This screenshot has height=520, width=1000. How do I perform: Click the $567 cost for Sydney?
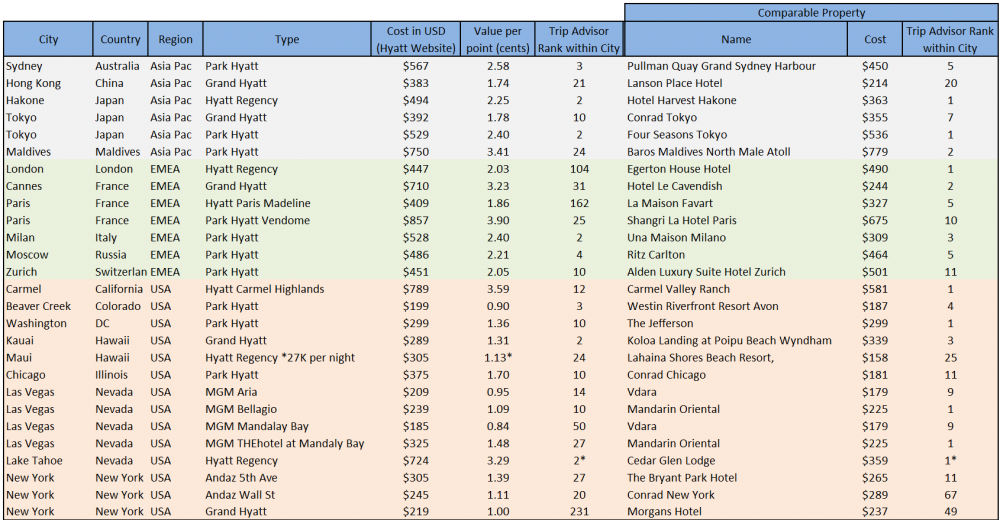click(x=416, y=66)
